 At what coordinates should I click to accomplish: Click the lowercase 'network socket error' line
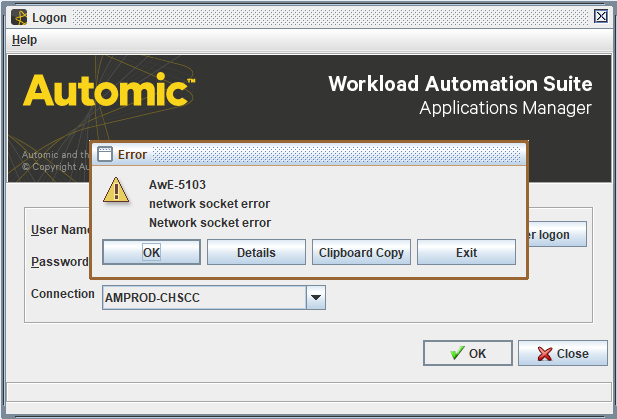coord(209,204)
